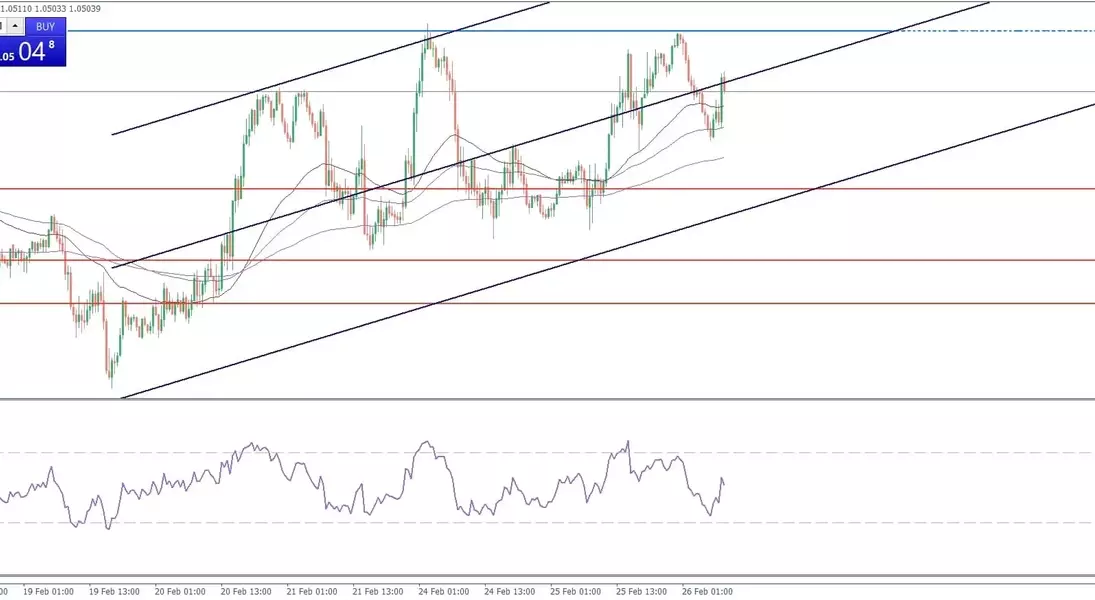Viewport: 1095px width, 600px height.
Task: Click the BUY button in the one-click trading panel
Action: [45, 26]
